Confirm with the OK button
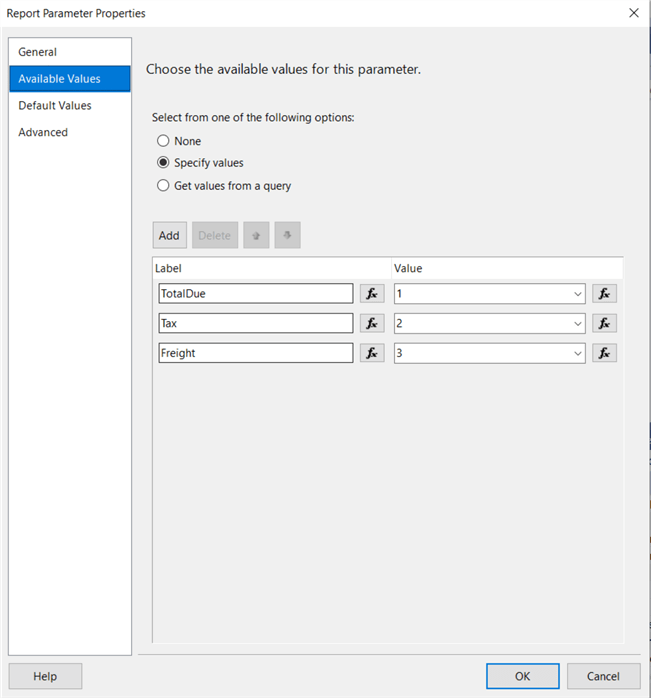651x698 pixels. [523, 676]
